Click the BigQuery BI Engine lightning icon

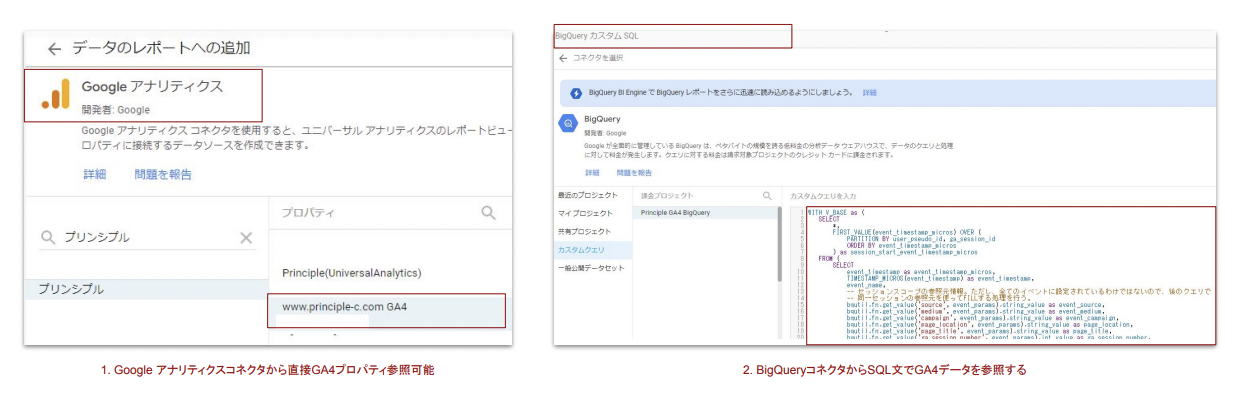576,93
